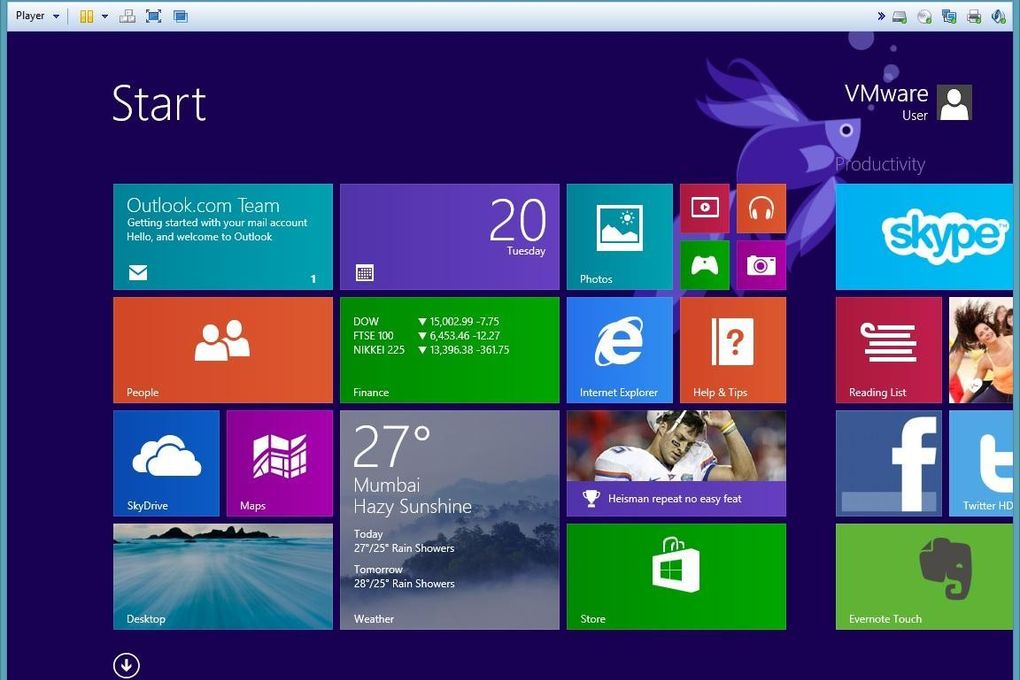
Task: Click the sound card device icon
Action: tap(999, 16)
